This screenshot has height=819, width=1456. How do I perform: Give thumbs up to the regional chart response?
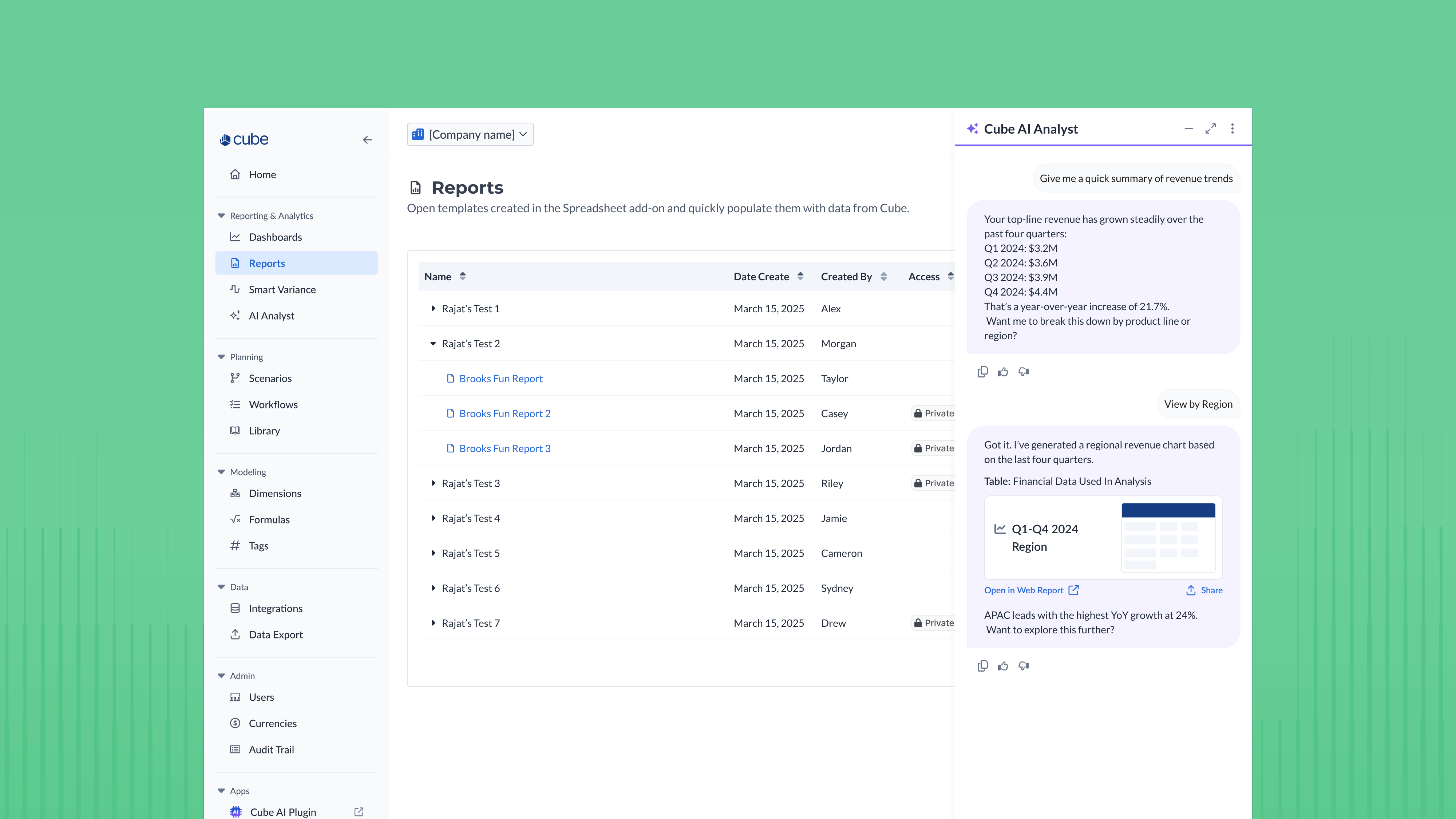pos(1003,666)
